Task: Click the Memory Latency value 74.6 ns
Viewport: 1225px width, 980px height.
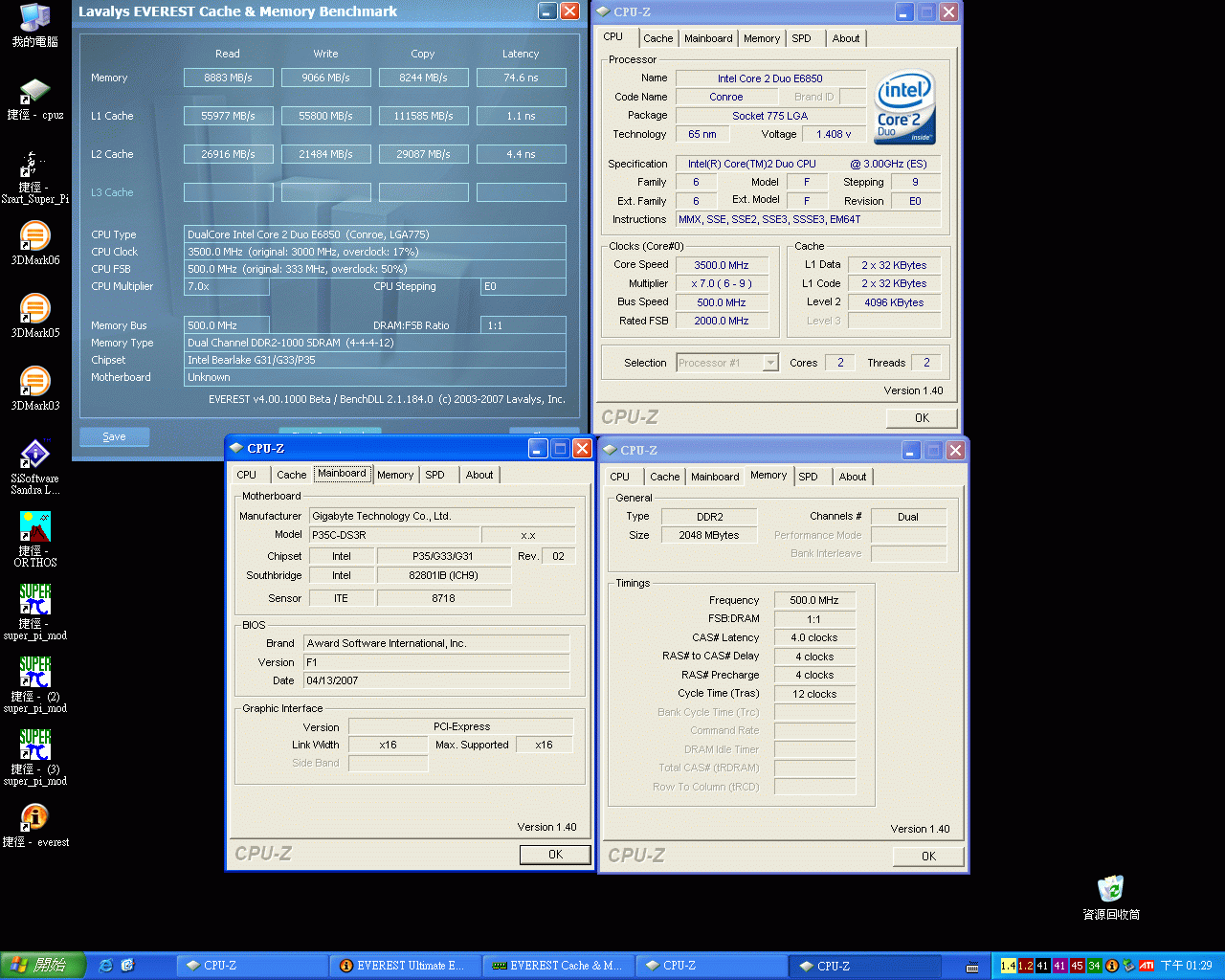Action: click(x=522, y=78)
